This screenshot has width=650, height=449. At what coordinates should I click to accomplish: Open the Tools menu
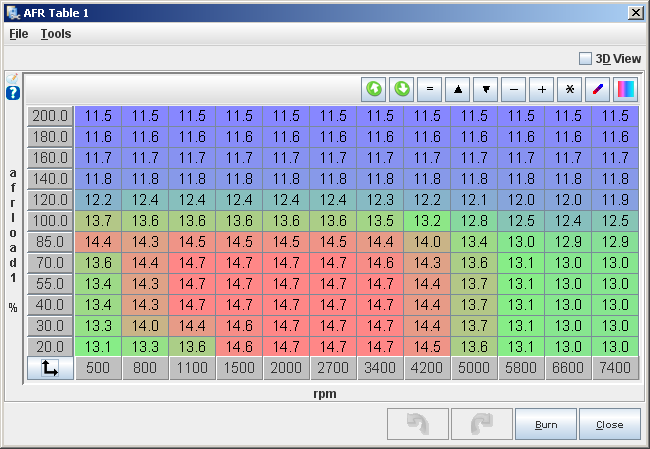pos(56,33)
